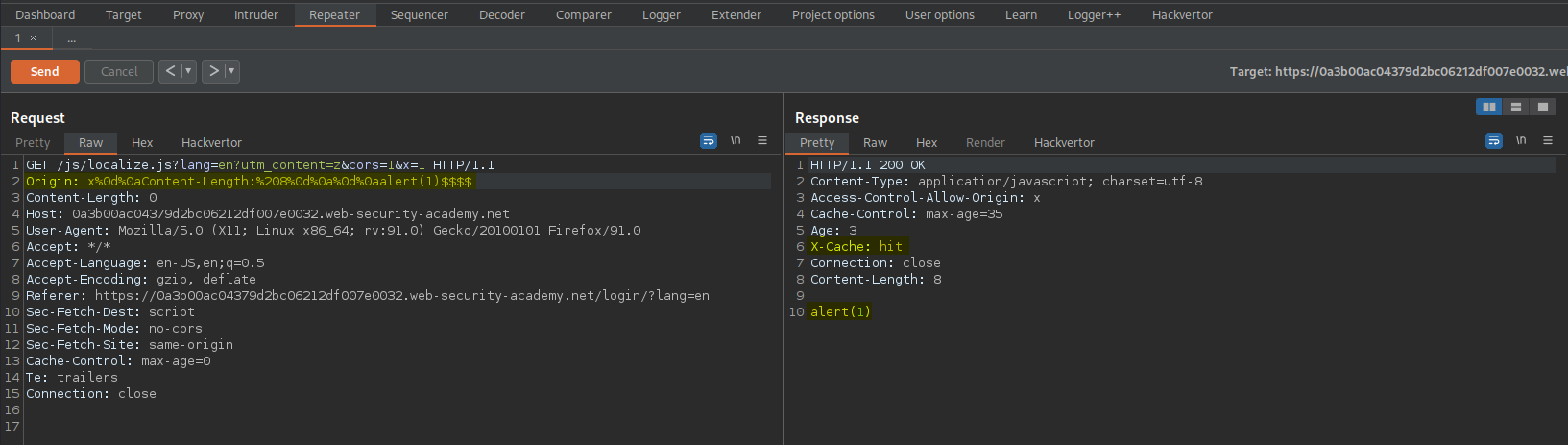Switch response view to Pretty

[817, 142]
